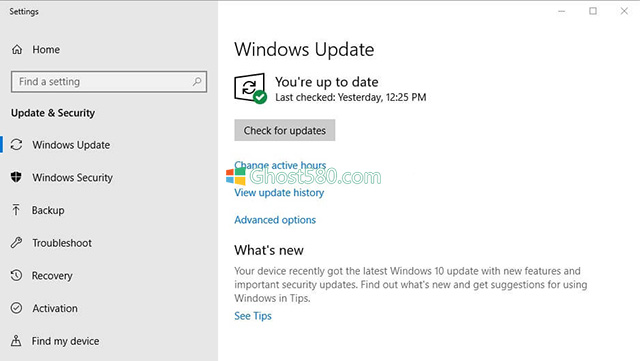Focus the Find a setting search box
640x361 pixels.
109,82
